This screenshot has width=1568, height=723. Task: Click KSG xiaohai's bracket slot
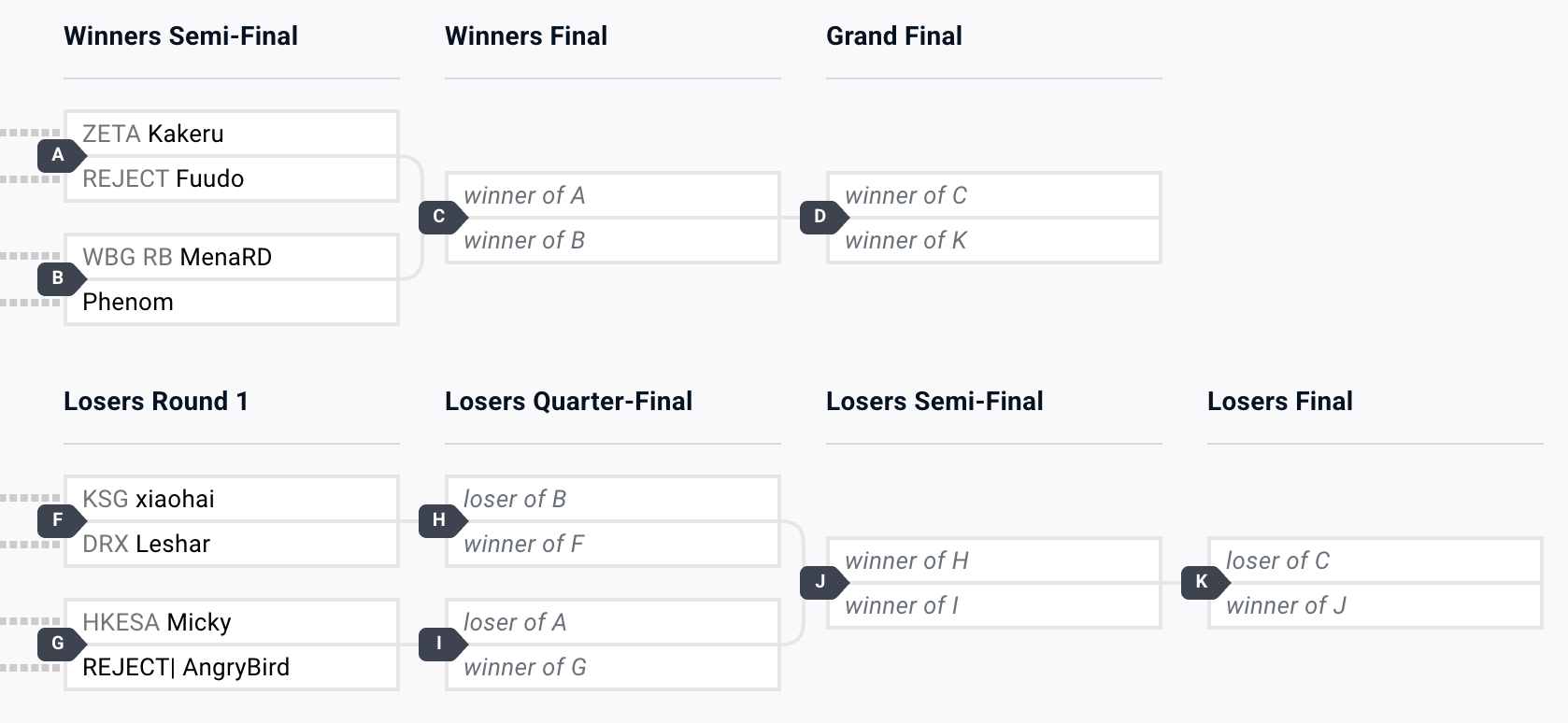(232, 499)
